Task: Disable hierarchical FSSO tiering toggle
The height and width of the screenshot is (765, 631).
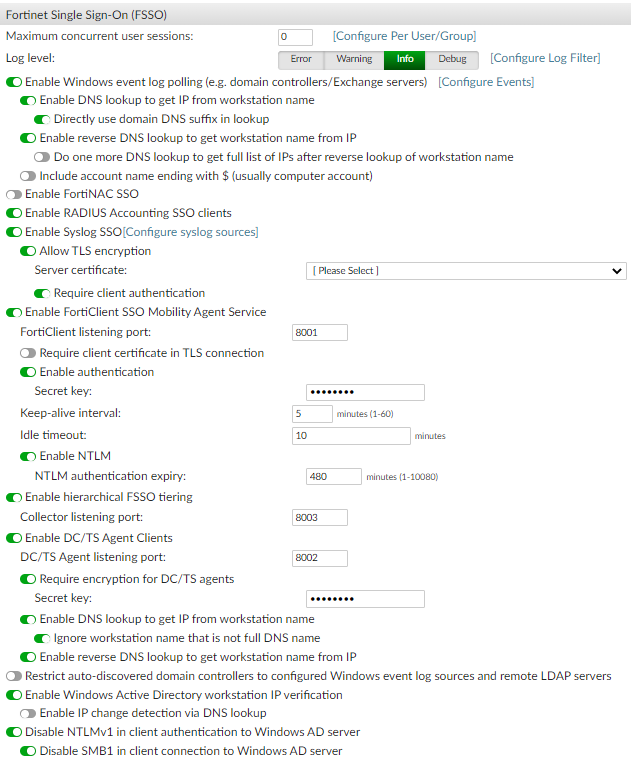Action: (x=14, y=497)
